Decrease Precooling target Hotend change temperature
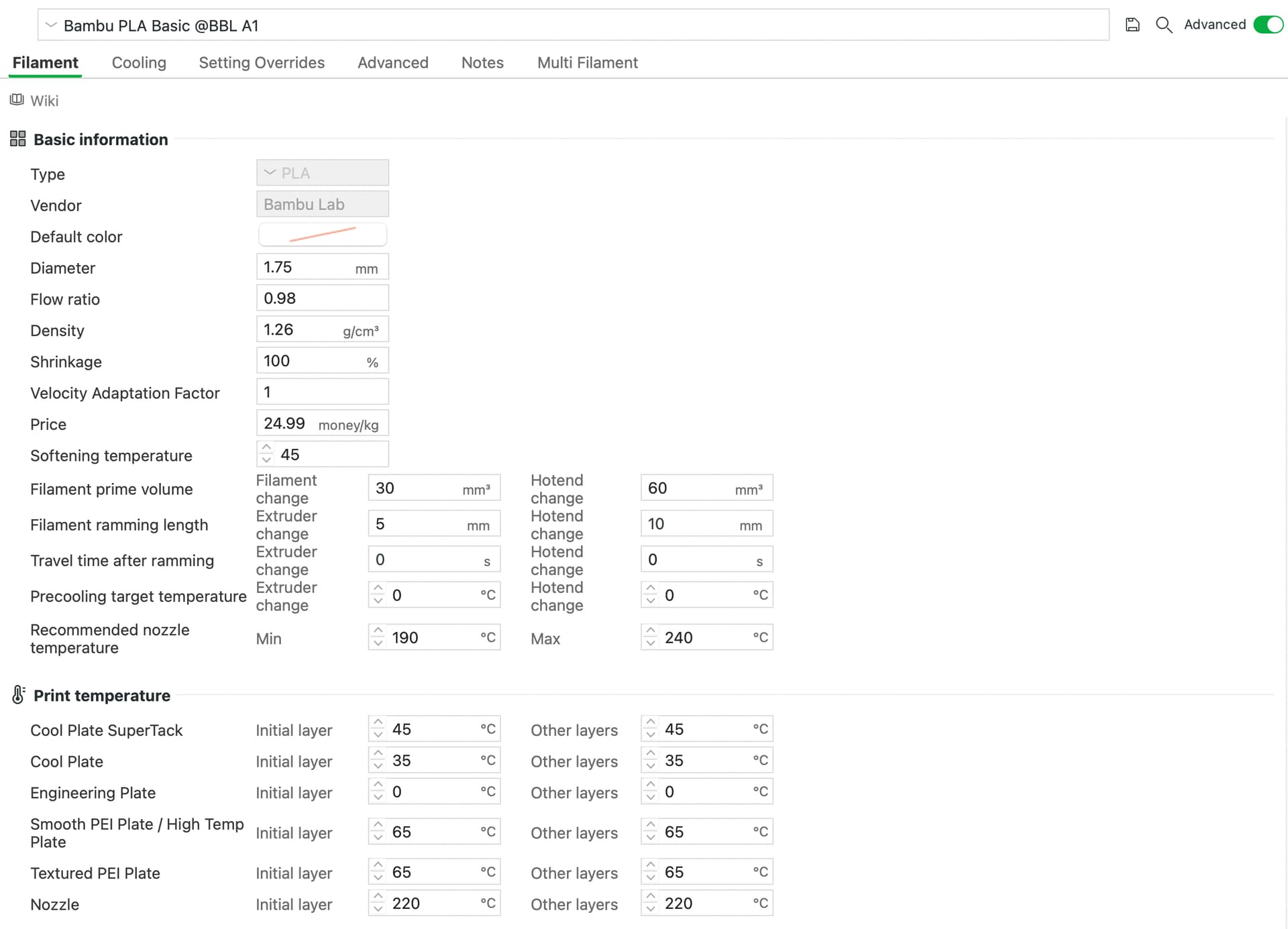The height and width of the screenshot is (929, 1288). point(651,600)
